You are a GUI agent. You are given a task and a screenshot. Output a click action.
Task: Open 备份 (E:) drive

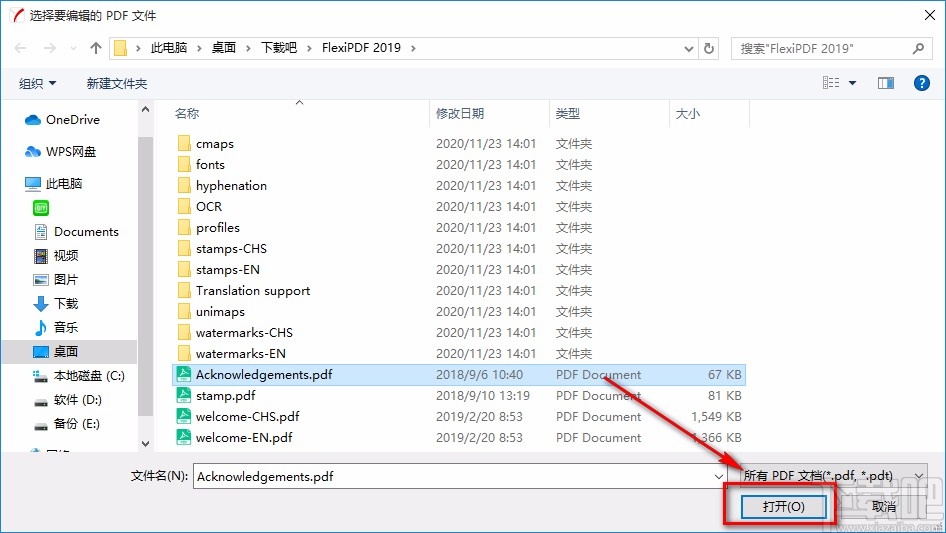tap(66, 424)
